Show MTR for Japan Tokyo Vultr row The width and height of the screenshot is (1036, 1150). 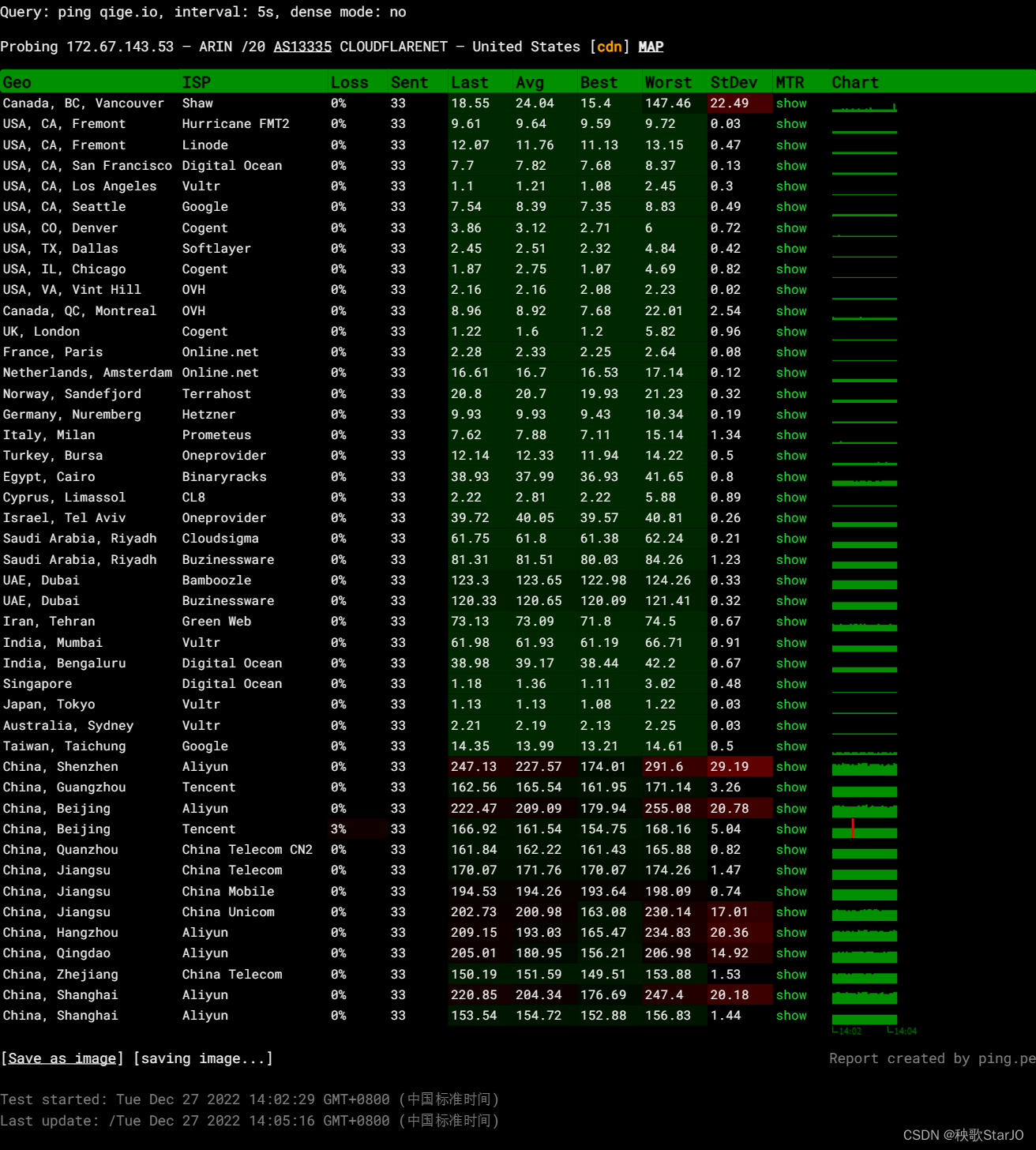[791, 705]
